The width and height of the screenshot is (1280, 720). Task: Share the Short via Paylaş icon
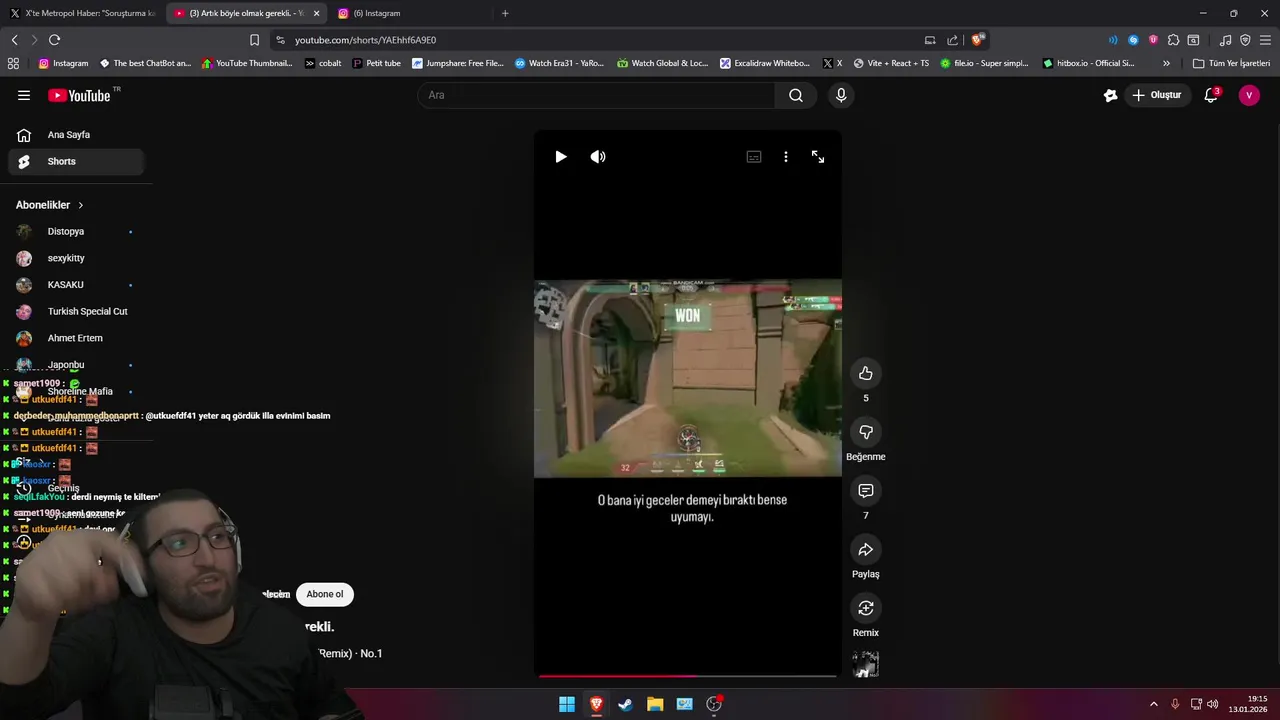tap(866, 549)
